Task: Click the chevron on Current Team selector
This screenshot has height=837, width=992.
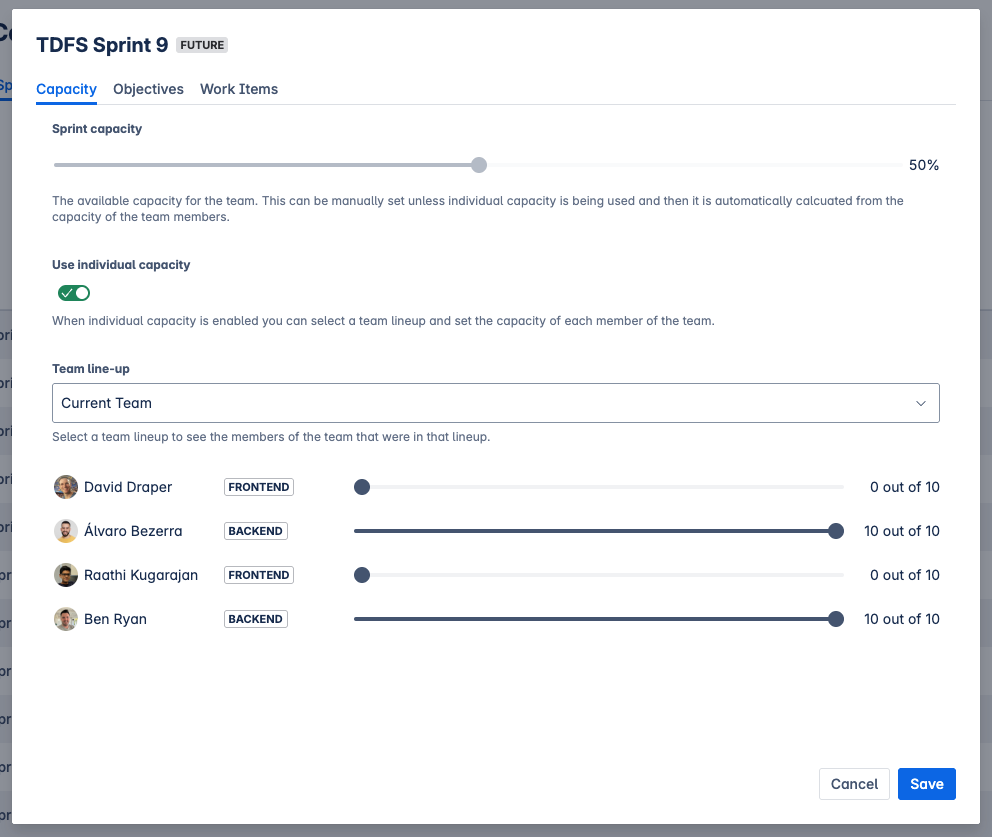Action: 921,403
